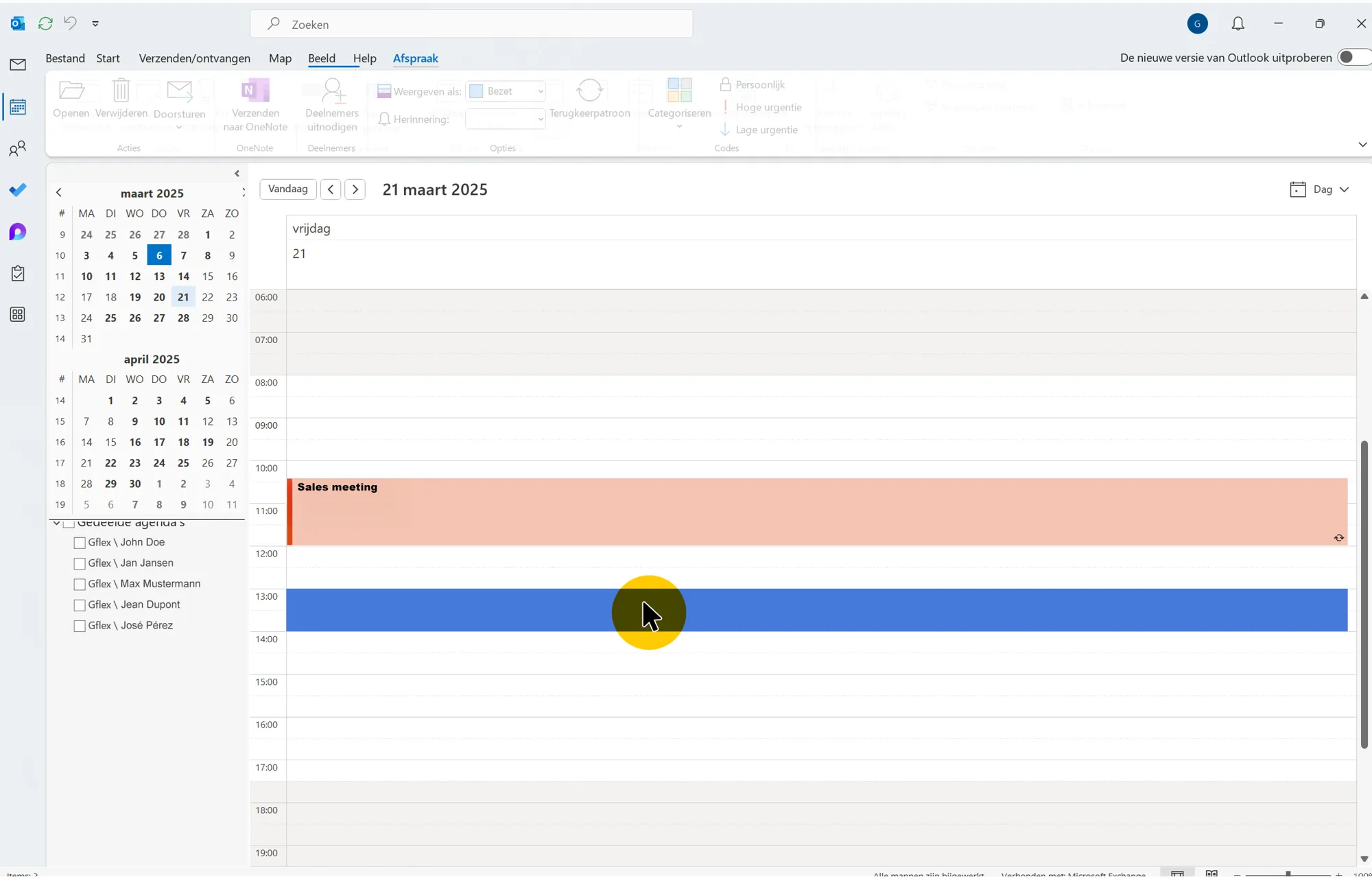Check the Gflex \ Max Mustermann calendar
The image size is (1372, 879).
pos(80,585)
